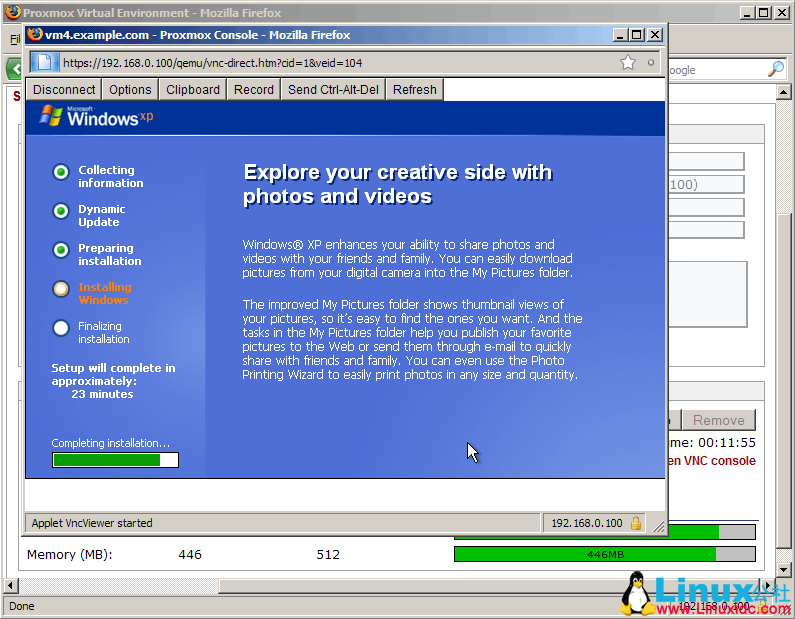Screen dimensions: 795x619
Task: Select the Installing Windows step indicator
Action: tap(61, 289)
